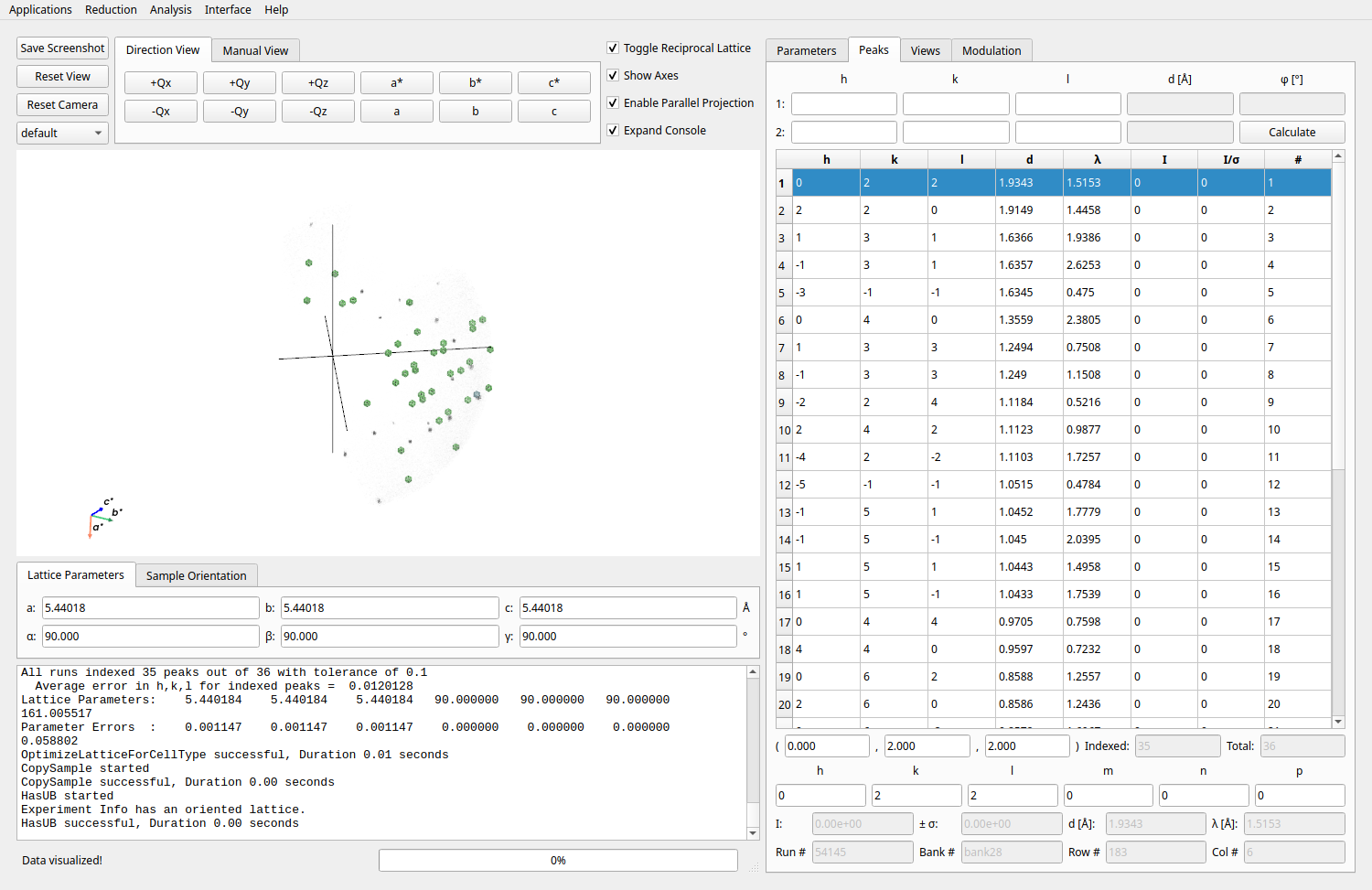The height and width of the screenshot is (890, 1372).
Task: Open the Help menu
Action: coord(276,10)
